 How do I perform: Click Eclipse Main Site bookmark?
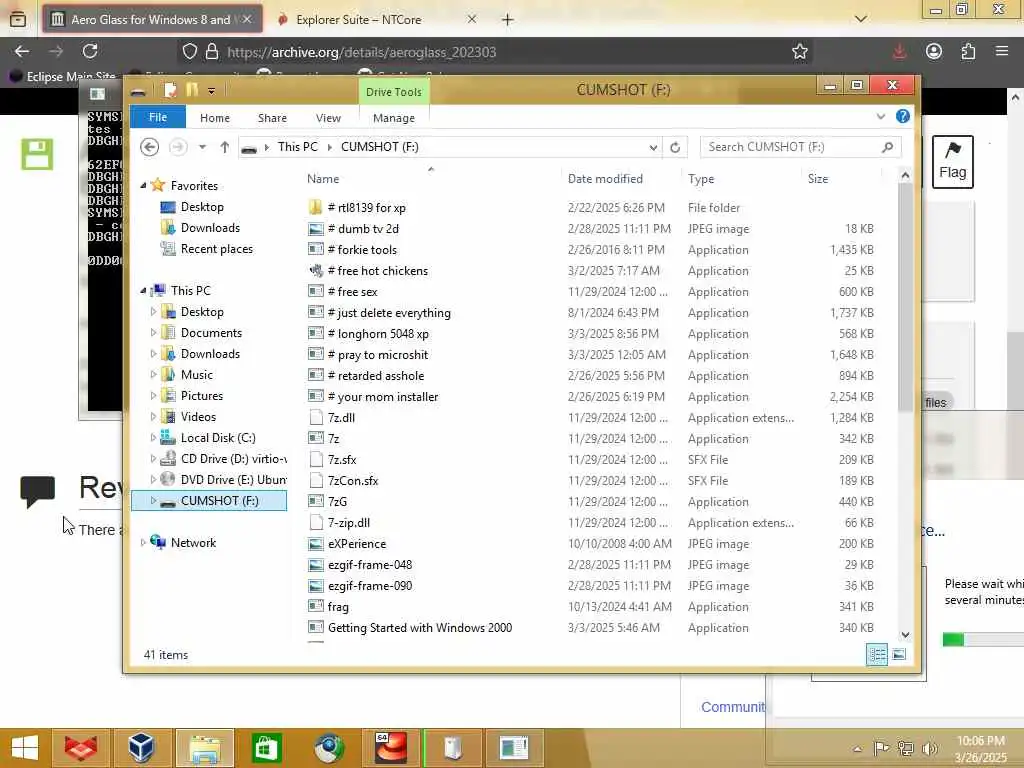point(63,76)
